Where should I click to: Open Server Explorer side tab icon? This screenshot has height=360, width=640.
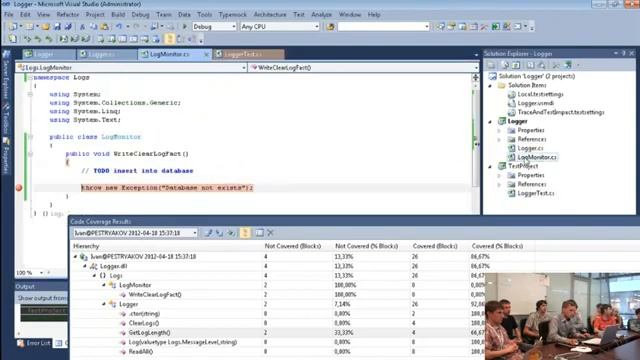[x=6, y=54]
